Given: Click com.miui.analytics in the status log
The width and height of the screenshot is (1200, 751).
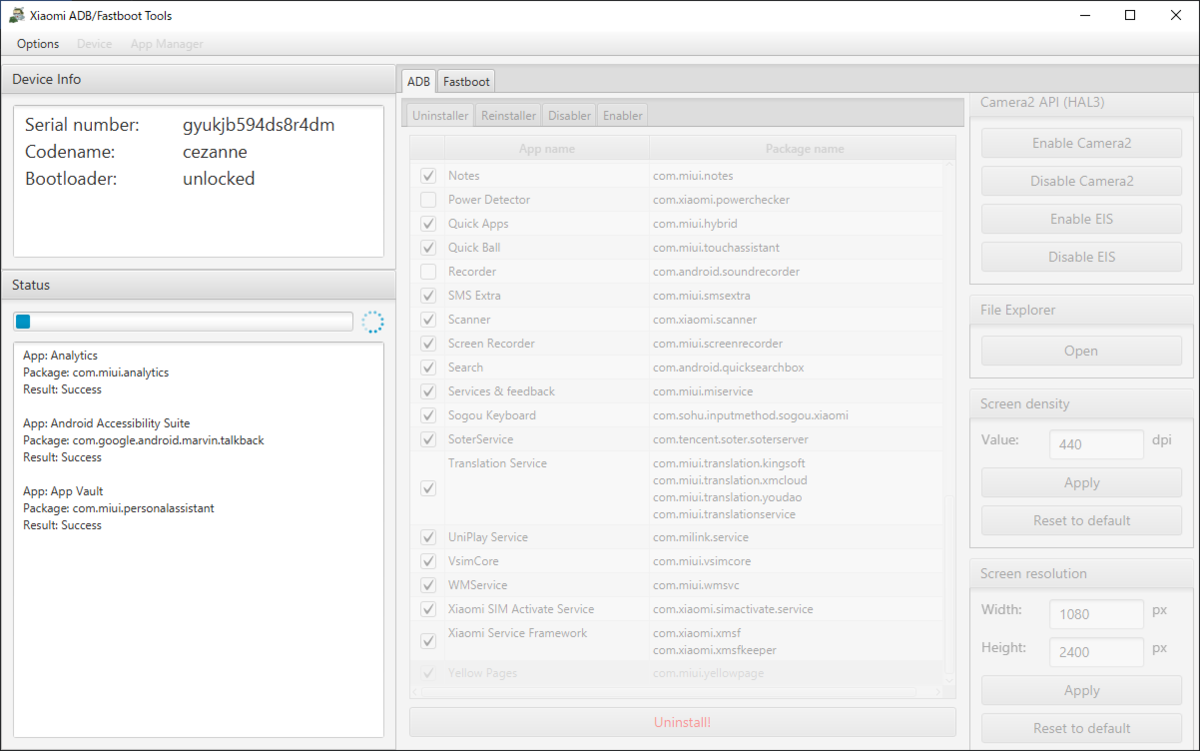Looking at the screenshot, I should pos(121,372).
